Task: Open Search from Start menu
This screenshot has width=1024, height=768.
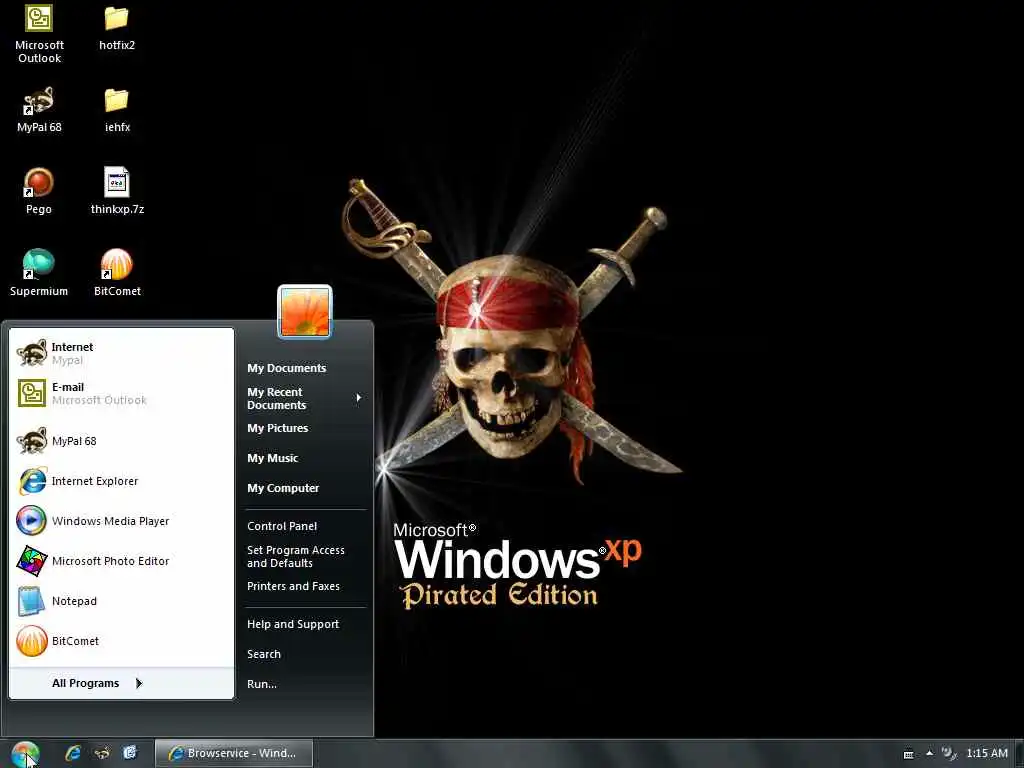Action: click(x=264, y=654)
